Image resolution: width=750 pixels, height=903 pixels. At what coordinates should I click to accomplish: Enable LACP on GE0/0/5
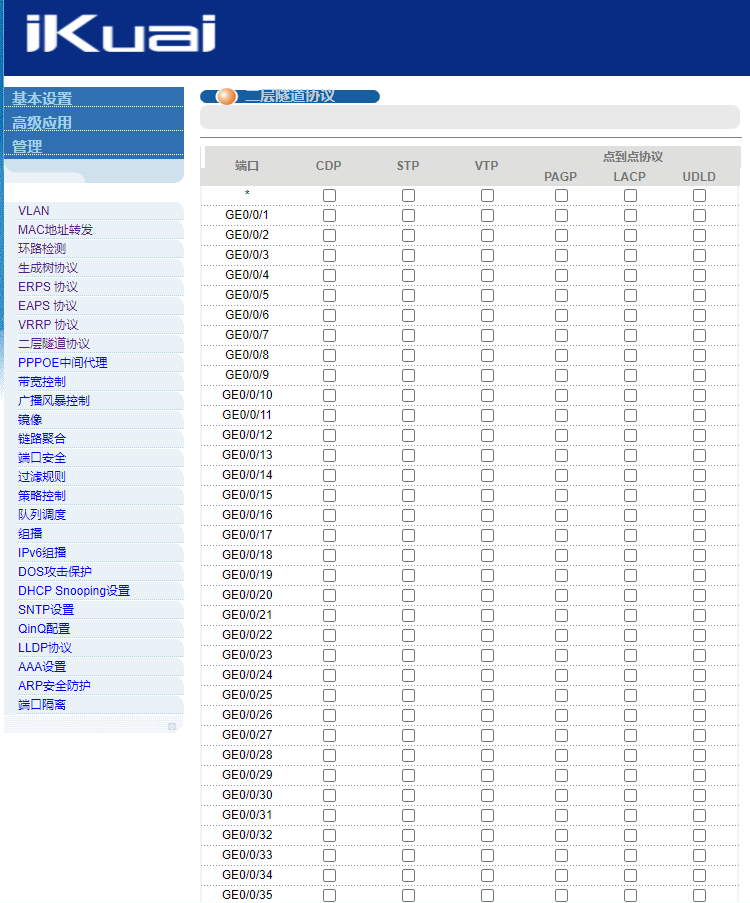pyautogui.click(x=631, y=295)
